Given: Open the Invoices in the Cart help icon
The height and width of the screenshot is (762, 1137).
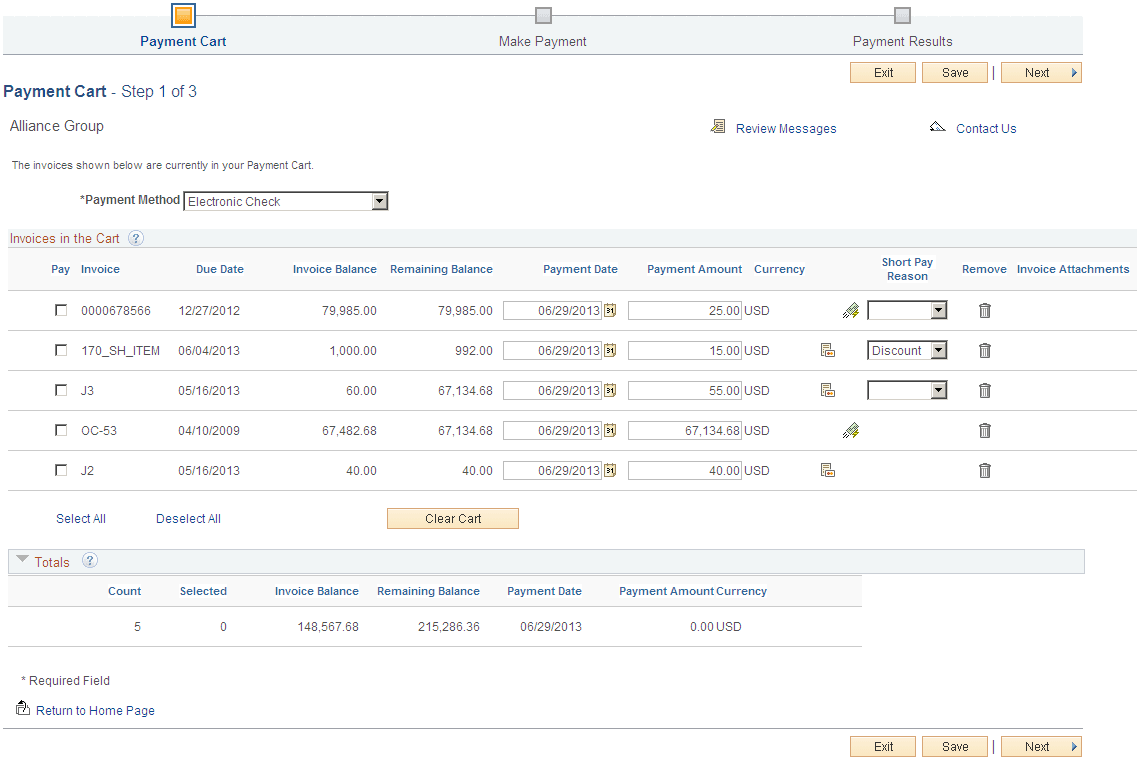Looking at the screenshot, I should pos(137,238).
